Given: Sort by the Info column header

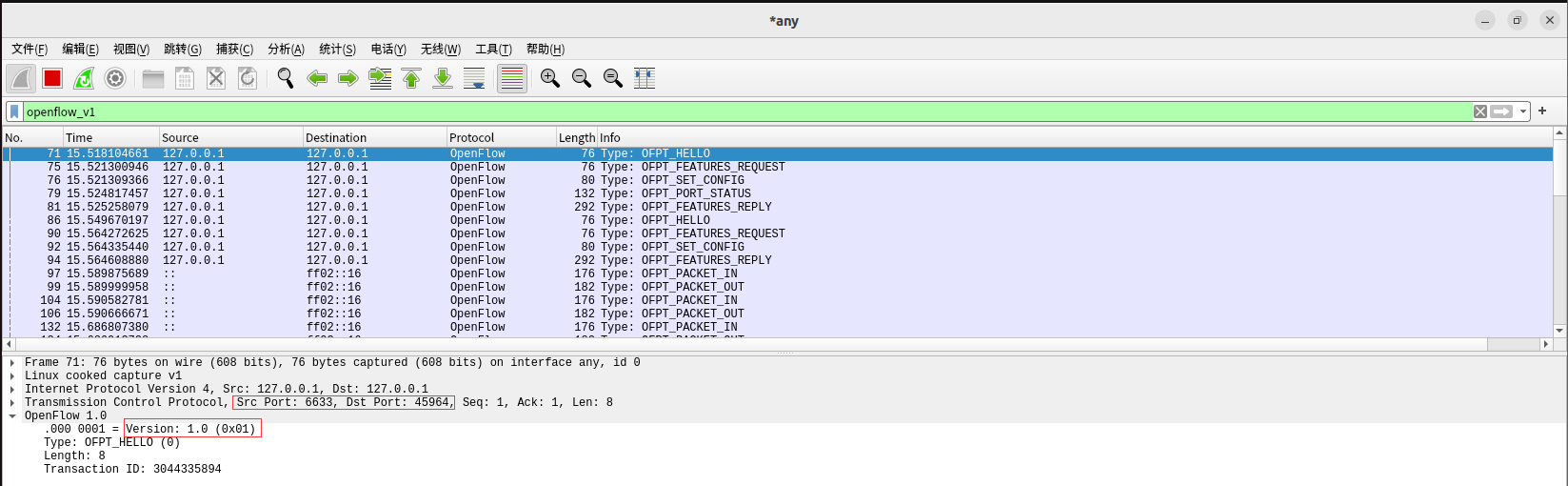Looking at the screenshot, I should tap(1075, 137).
